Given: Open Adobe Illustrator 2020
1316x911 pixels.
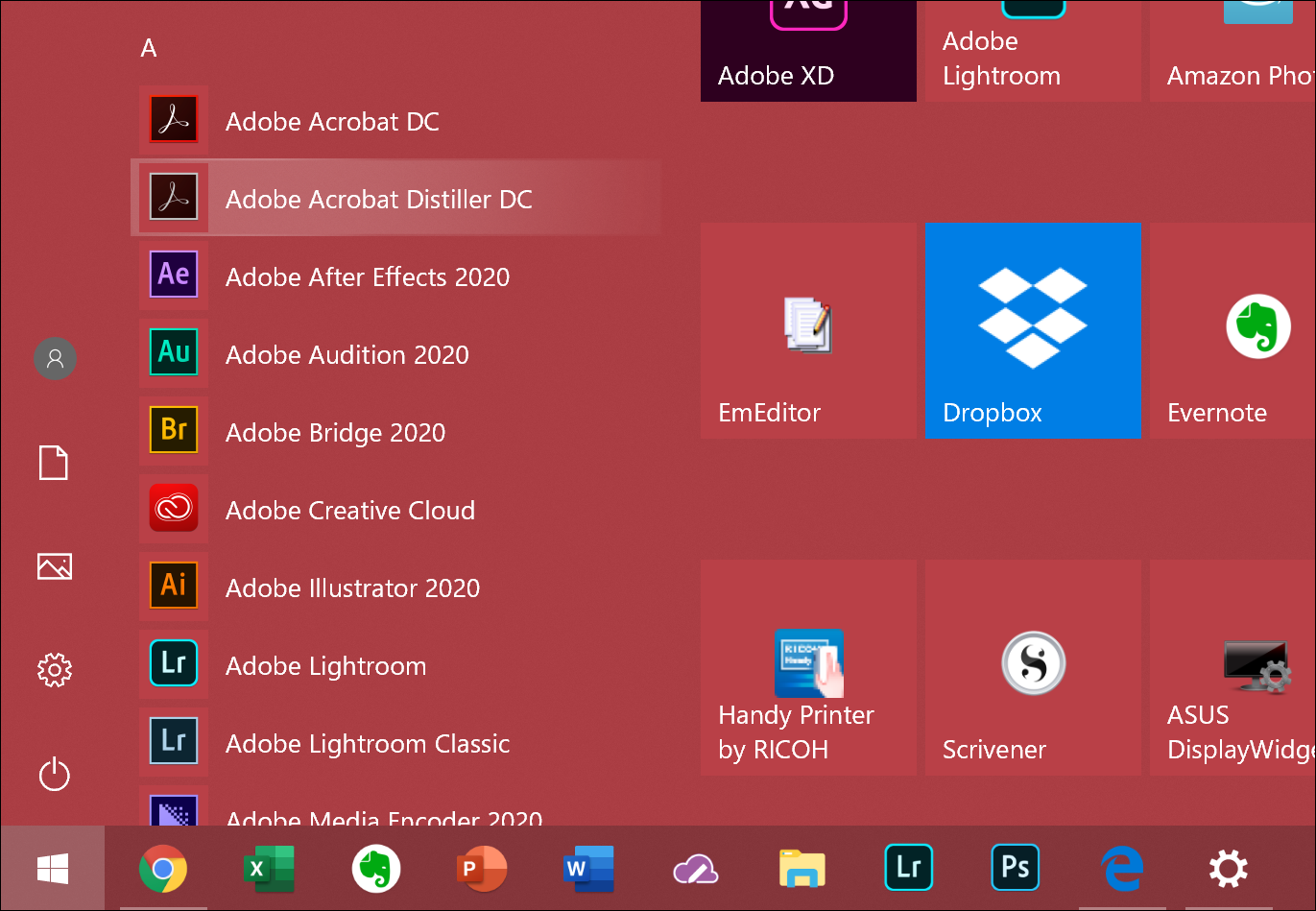Looking at the screenshot, I should point(395,587).
